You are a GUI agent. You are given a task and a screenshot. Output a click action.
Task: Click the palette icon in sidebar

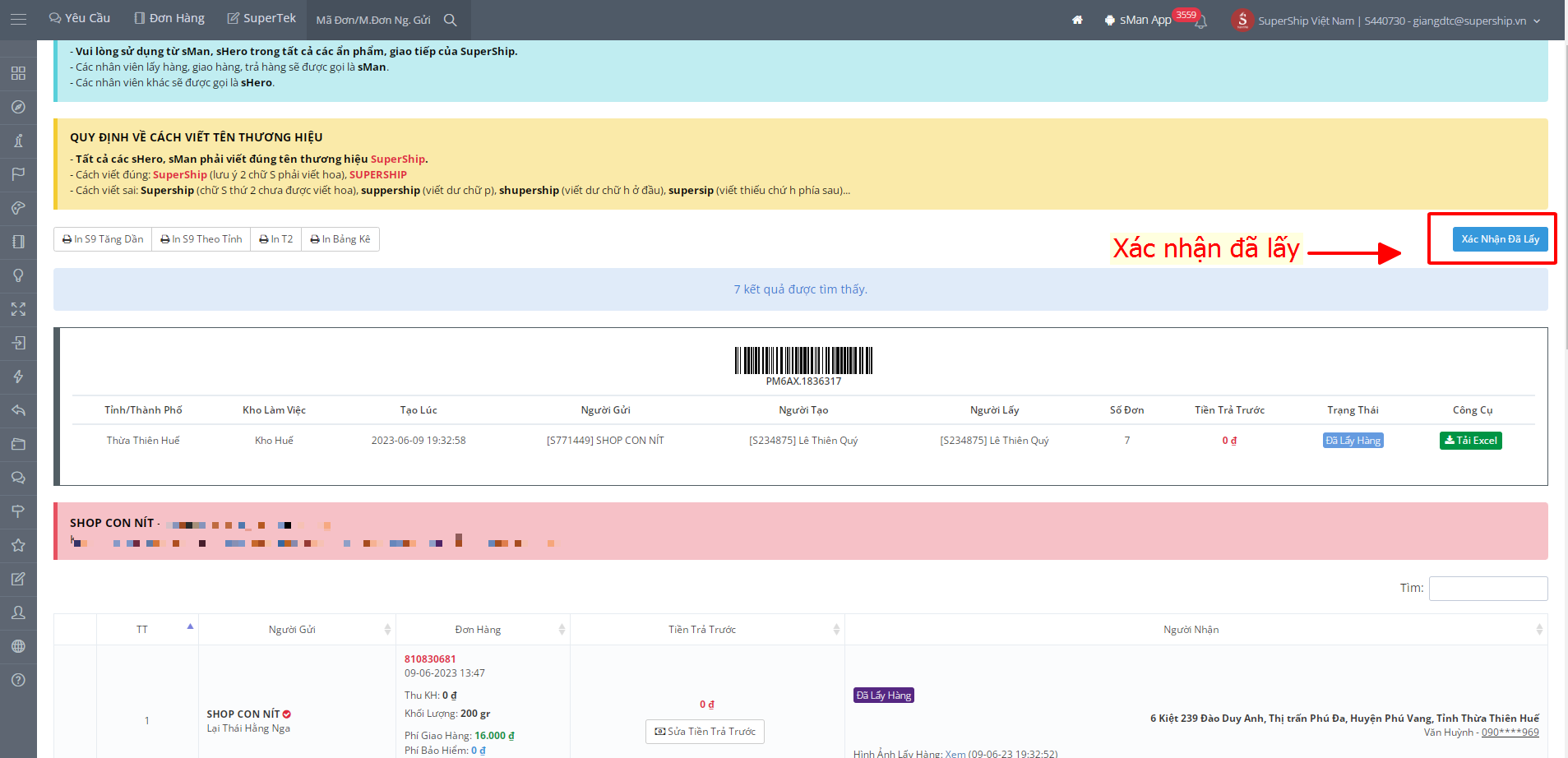click(18, 208)
